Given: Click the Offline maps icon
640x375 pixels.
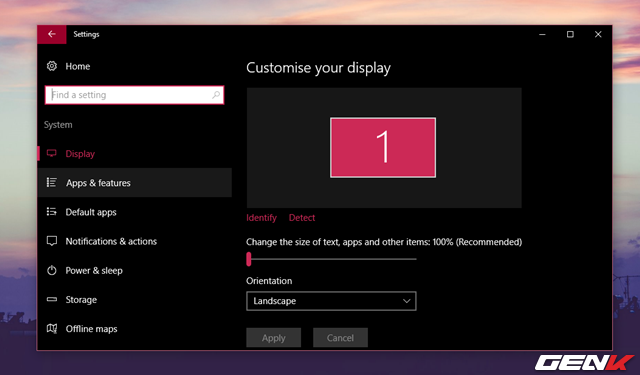Looking at the screenshot, I should point(52,328).
